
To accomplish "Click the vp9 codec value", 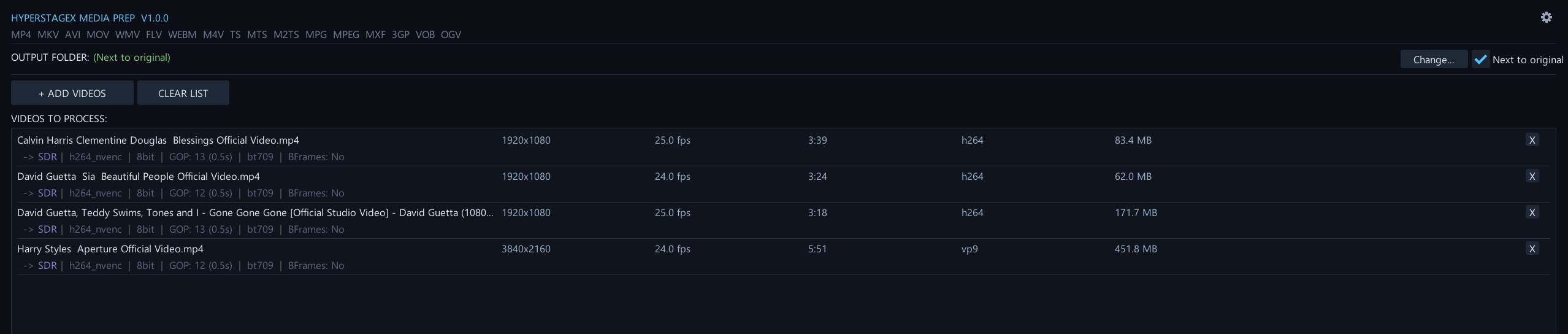I will pos(969,249).
